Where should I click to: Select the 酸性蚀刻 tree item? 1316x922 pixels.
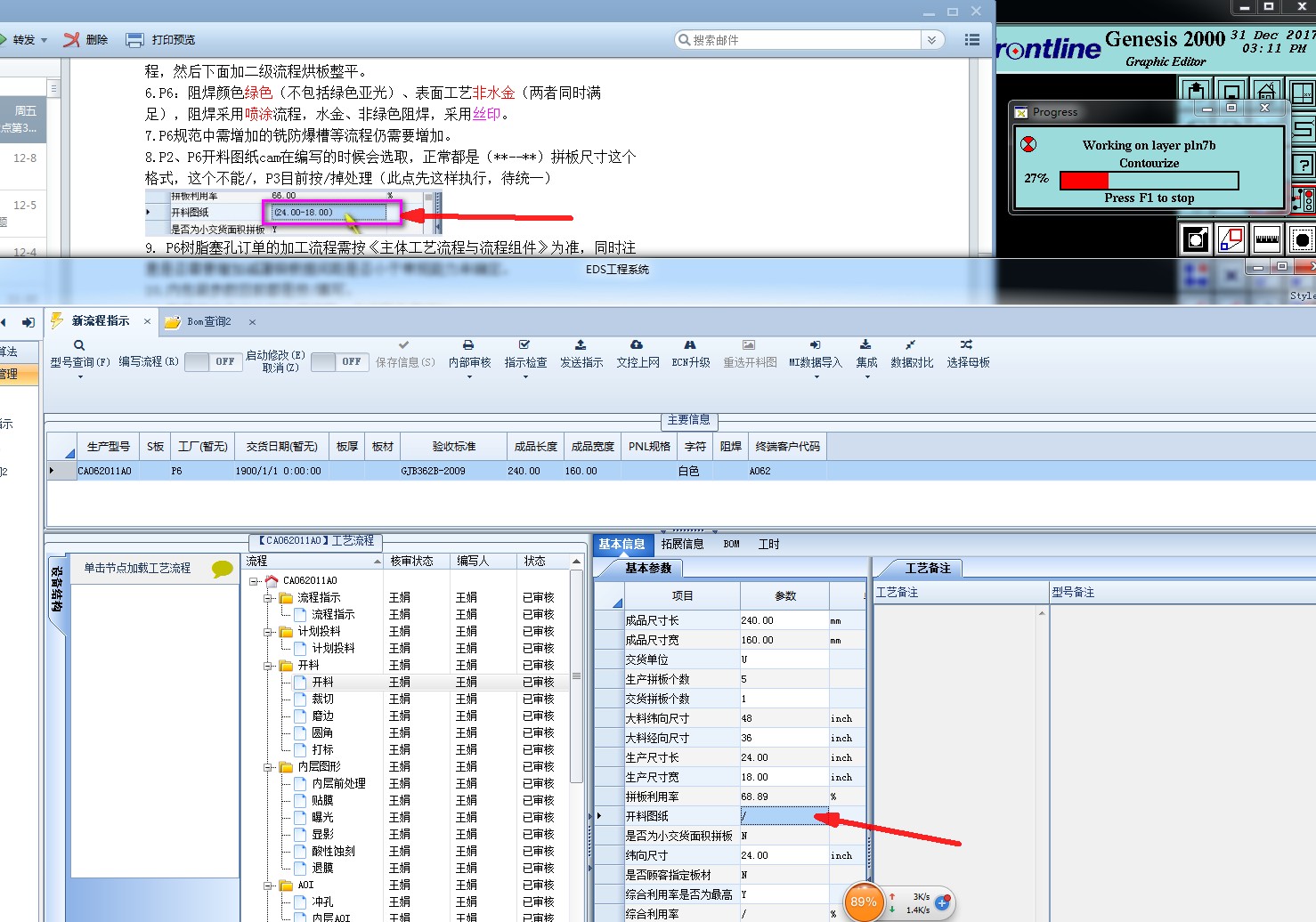pyautogui.click(x=333, y=852)
